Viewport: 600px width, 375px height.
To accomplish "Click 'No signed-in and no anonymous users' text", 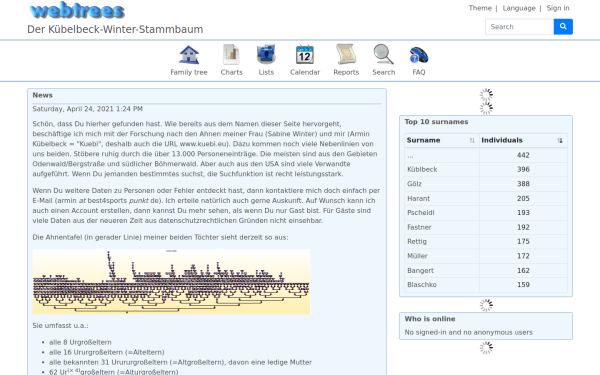I will click(x=468, y=332).
